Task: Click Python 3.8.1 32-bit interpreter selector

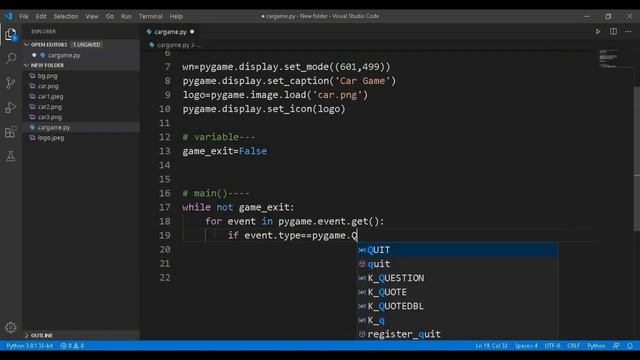Action: point(29,346)
